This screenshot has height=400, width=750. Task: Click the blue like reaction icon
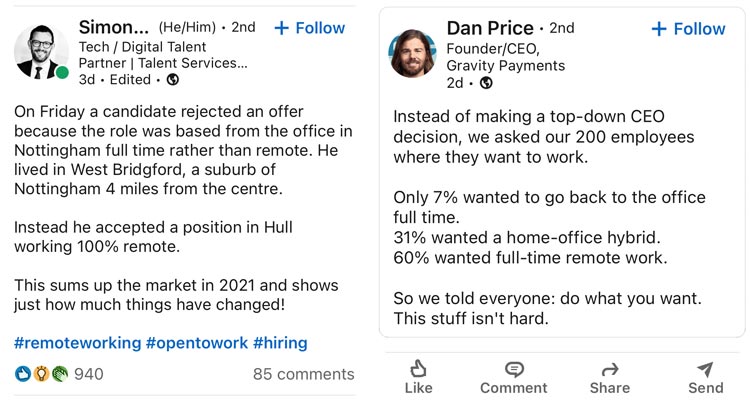pos(22,374)
